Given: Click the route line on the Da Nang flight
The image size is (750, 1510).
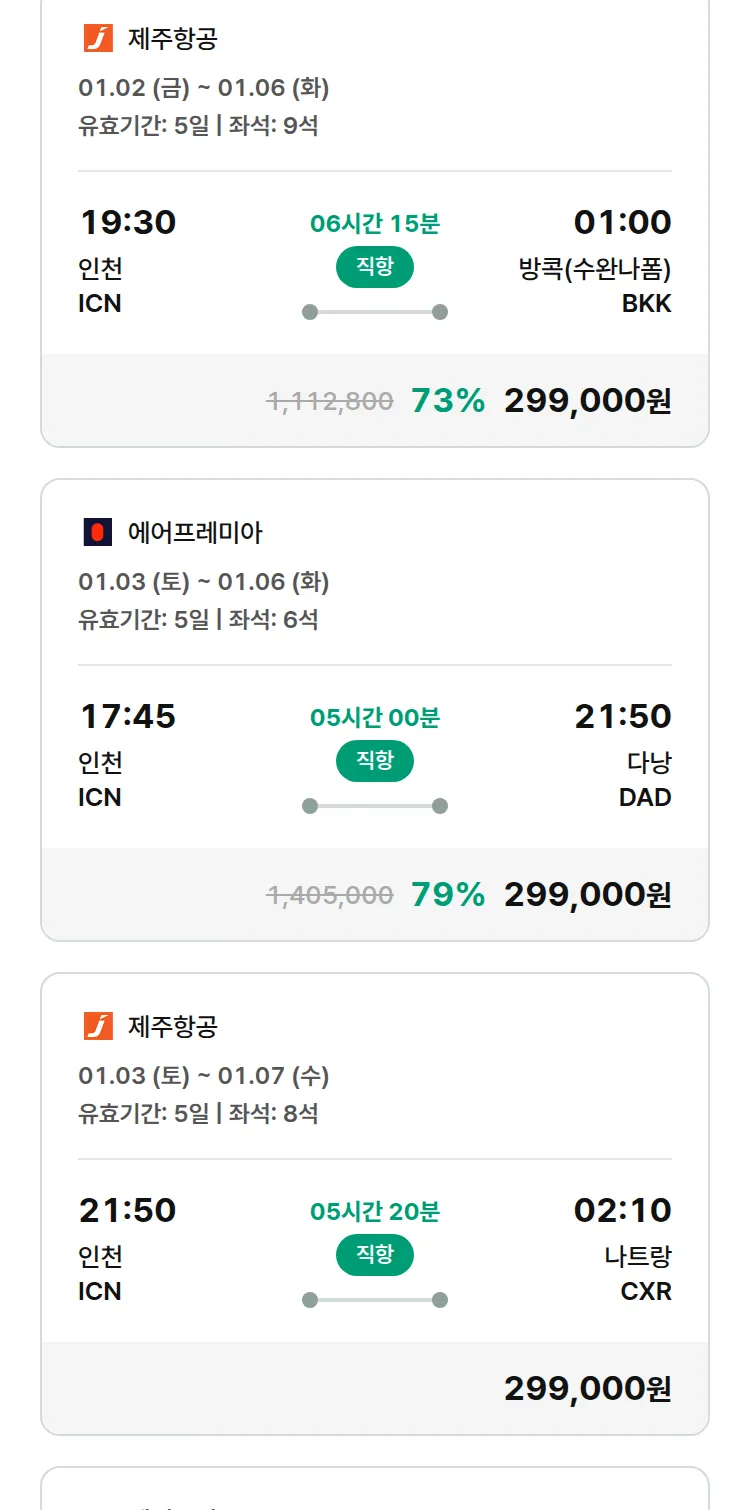Looking at the screenshot, I should click(x=374, y=806).
